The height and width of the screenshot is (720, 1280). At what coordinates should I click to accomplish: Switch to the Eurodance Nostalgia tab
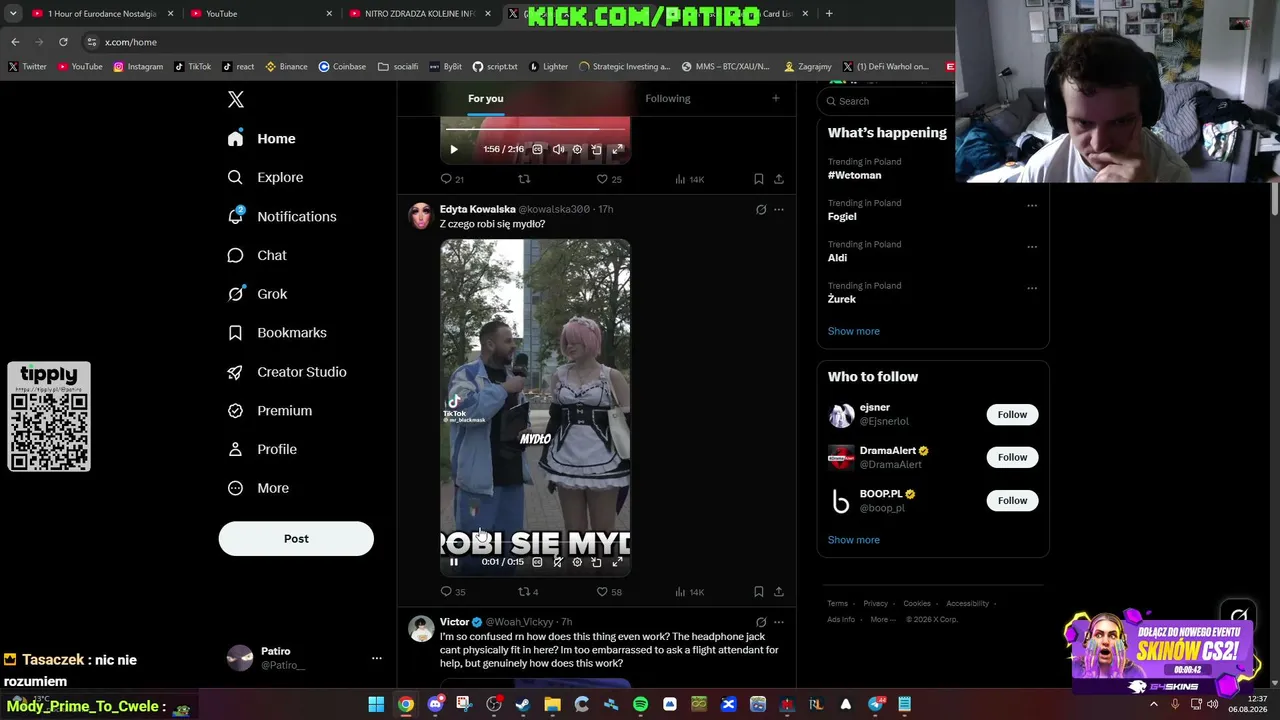coord(103,14)
